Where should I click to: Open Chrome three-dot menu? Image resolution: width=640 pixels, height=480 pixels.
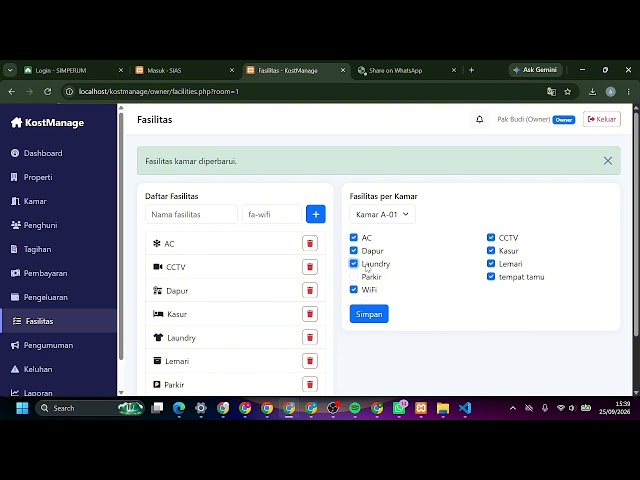[x=629, y=91]
